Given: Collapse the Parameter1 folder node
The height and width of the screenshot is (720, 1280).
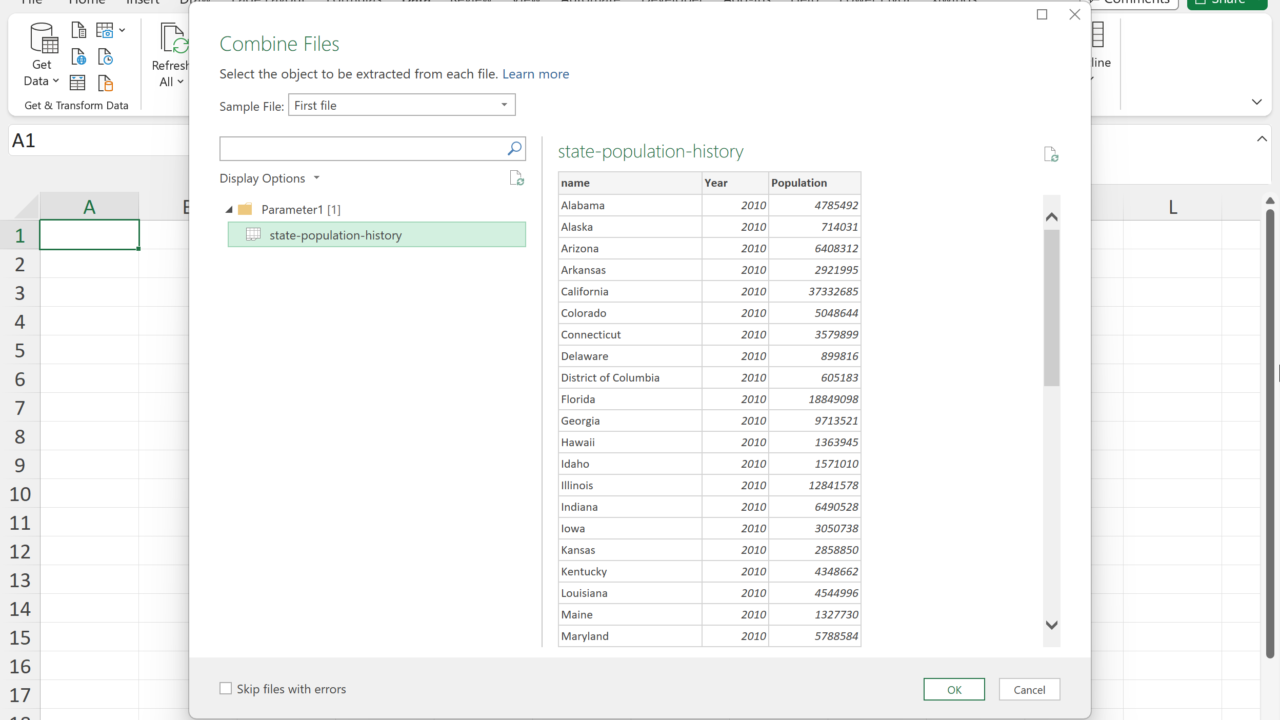Looking at the screenshot, I should (x=229, y=210).
